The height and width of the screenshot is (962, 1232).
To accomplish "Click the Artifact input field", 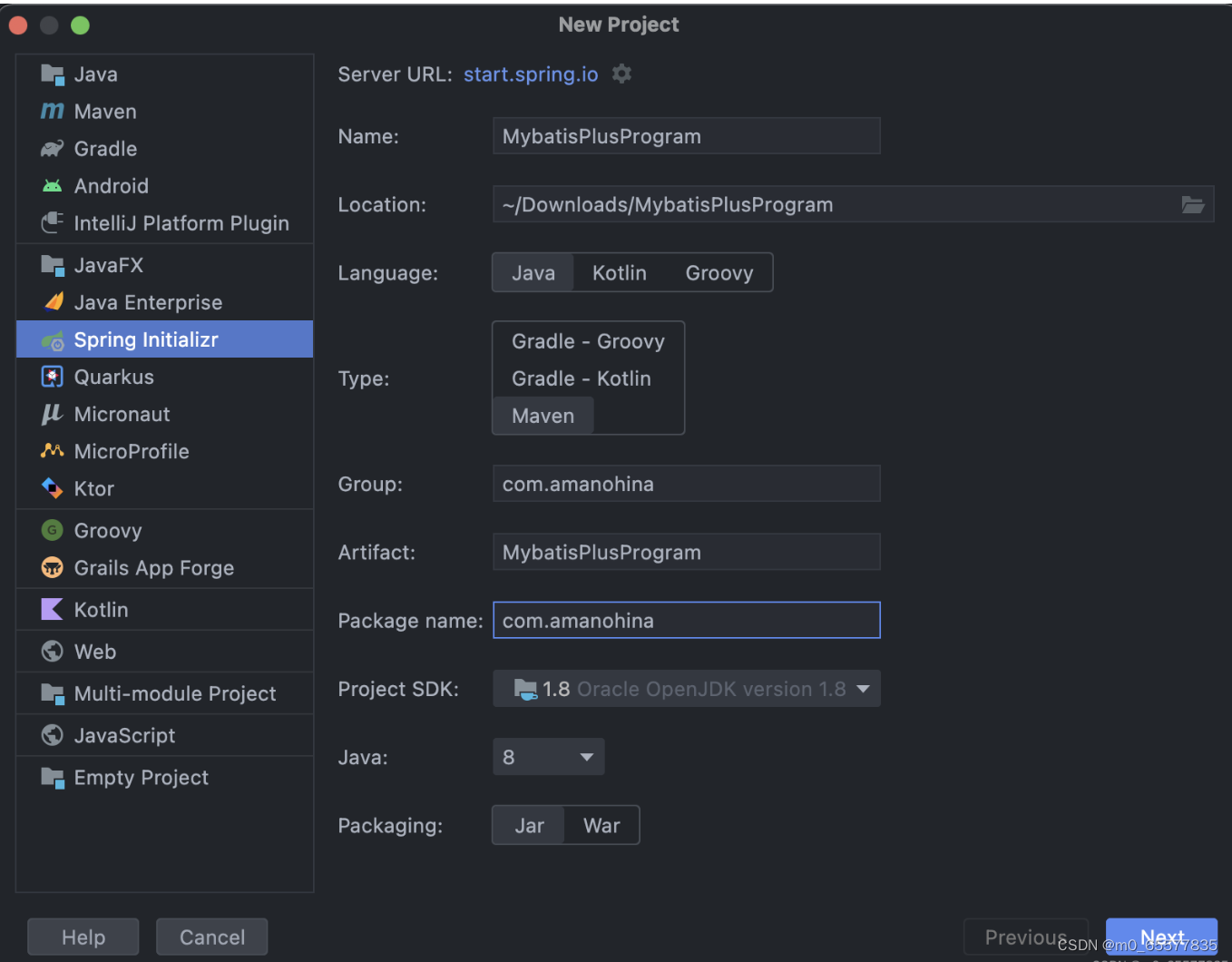I will click(687, 552).
